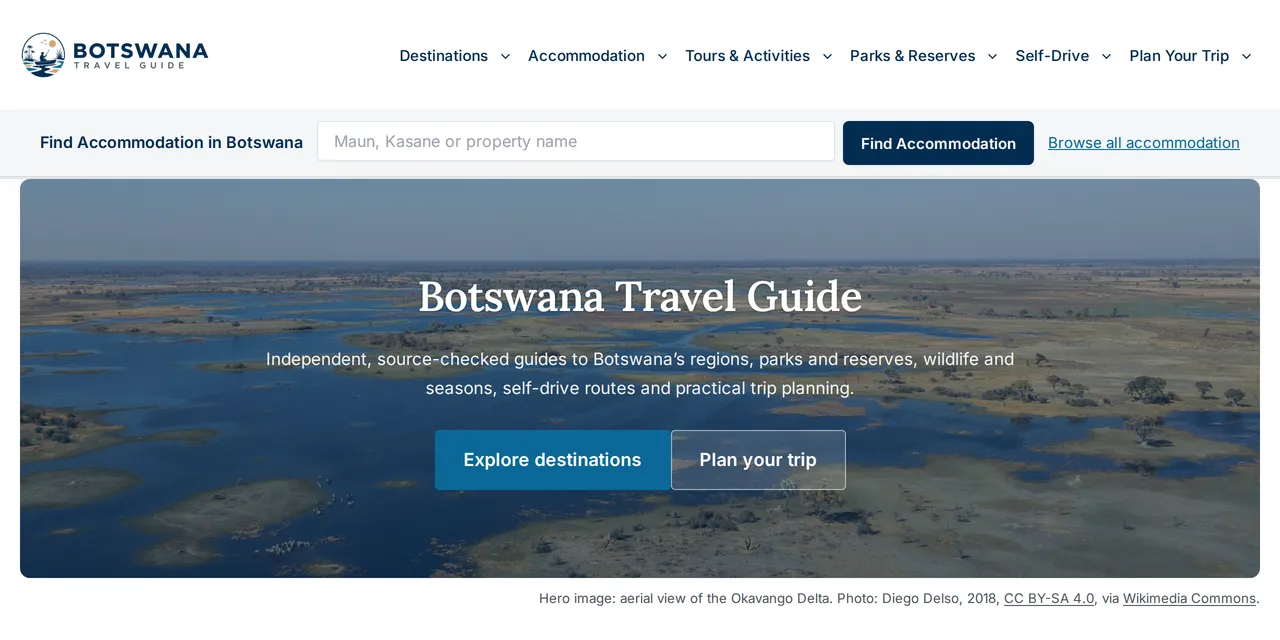Open the Self-Drive menu item
The width and height of the screenshot is (1280, 640).
pyautogui.click(x=1052, y=56)
